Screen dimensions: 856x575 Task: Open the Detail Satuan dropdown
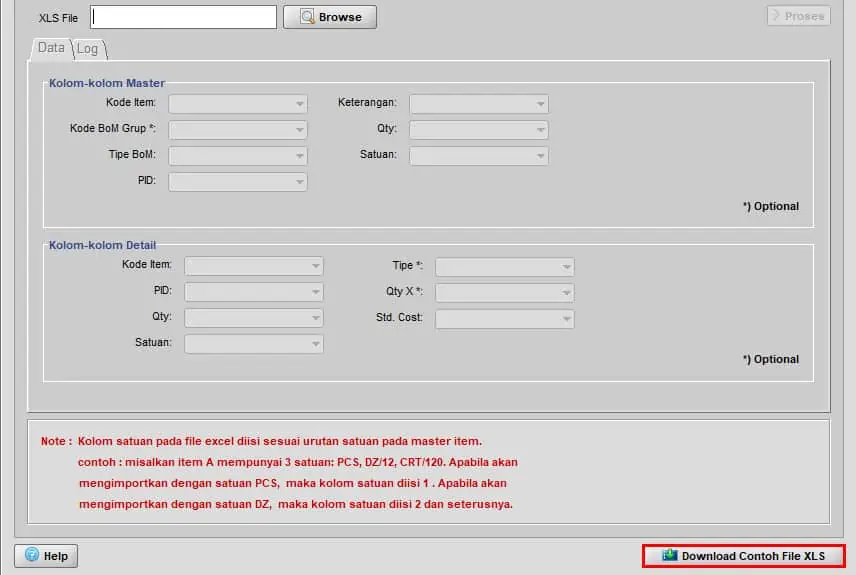coord(254,343)
